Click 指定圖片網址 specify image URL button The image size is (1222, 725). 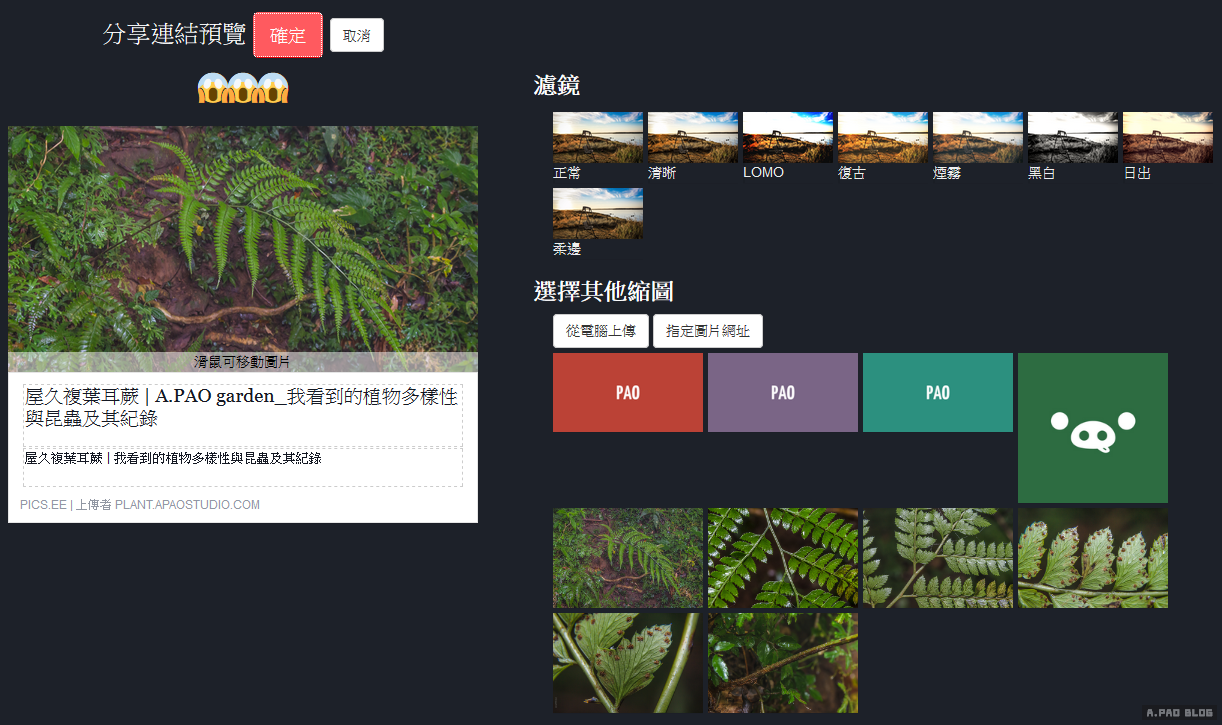[707, 331]
